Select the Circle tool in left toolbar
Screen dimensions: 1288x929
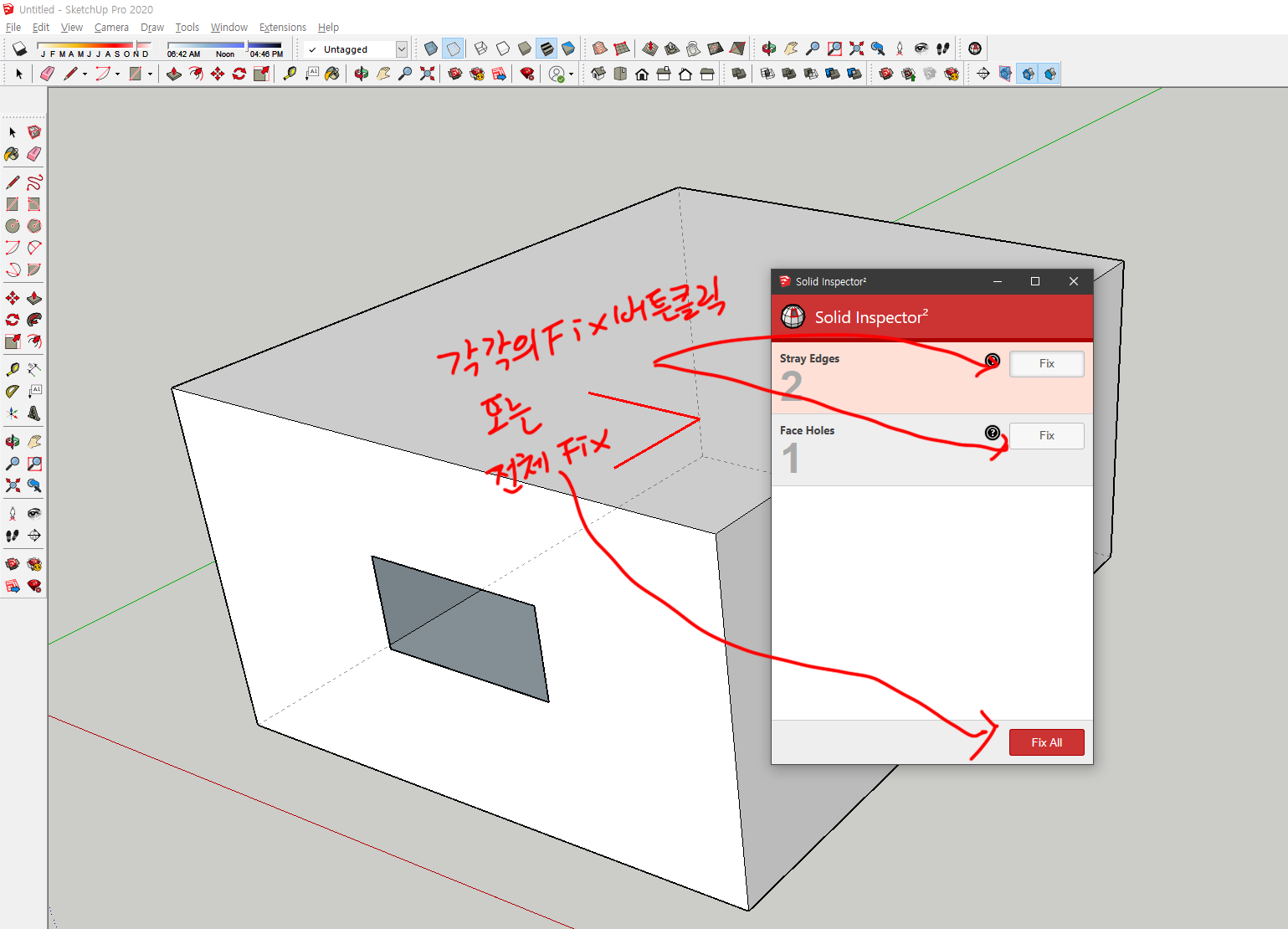[x=12, y=226]
